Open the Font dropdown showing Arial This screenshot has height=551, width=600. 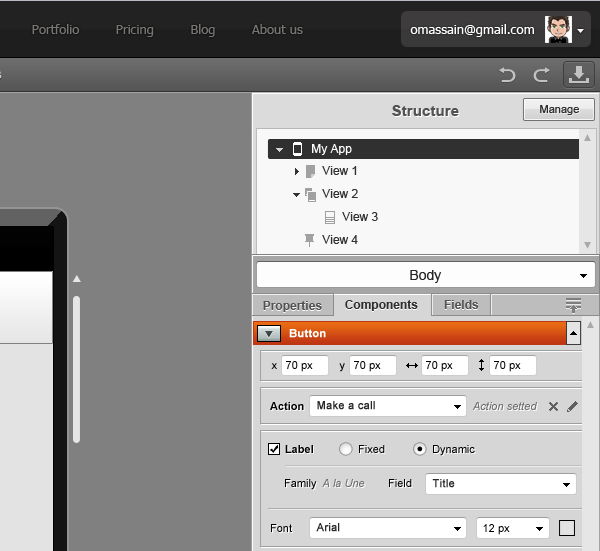[388, 528]
